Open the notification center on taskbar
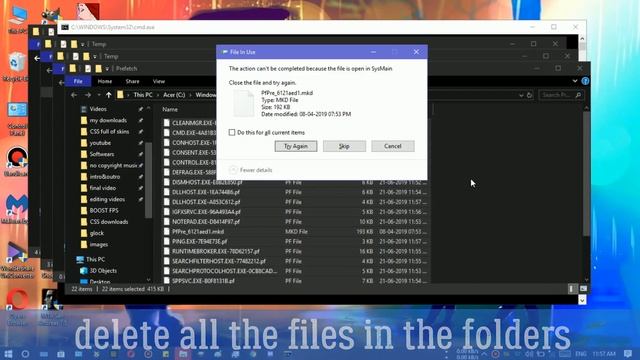Viewport: 640px width, 360px height. click(x=628, y=353)
